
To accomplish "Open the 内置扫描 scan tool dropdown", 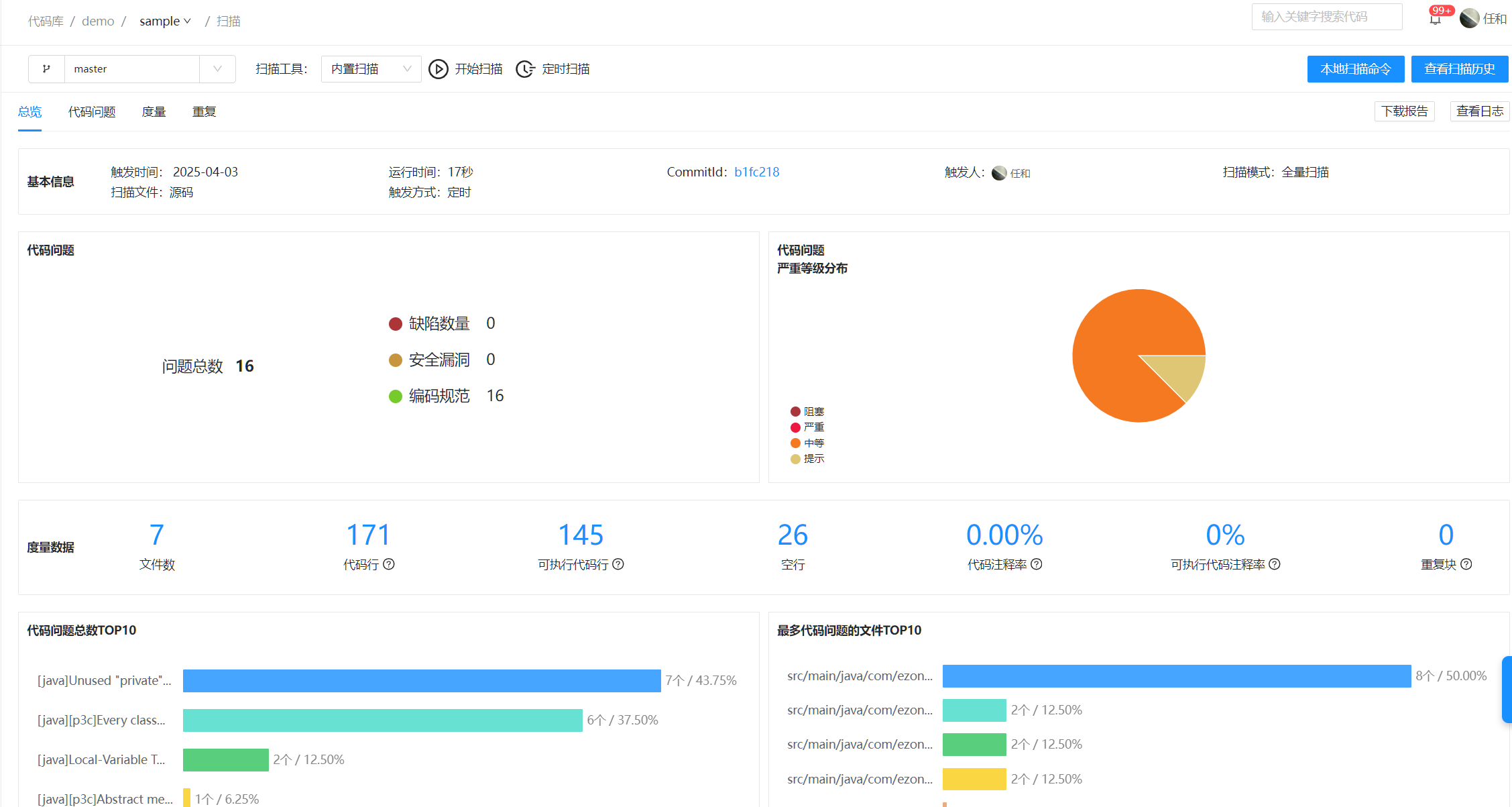I will [371, 69].
